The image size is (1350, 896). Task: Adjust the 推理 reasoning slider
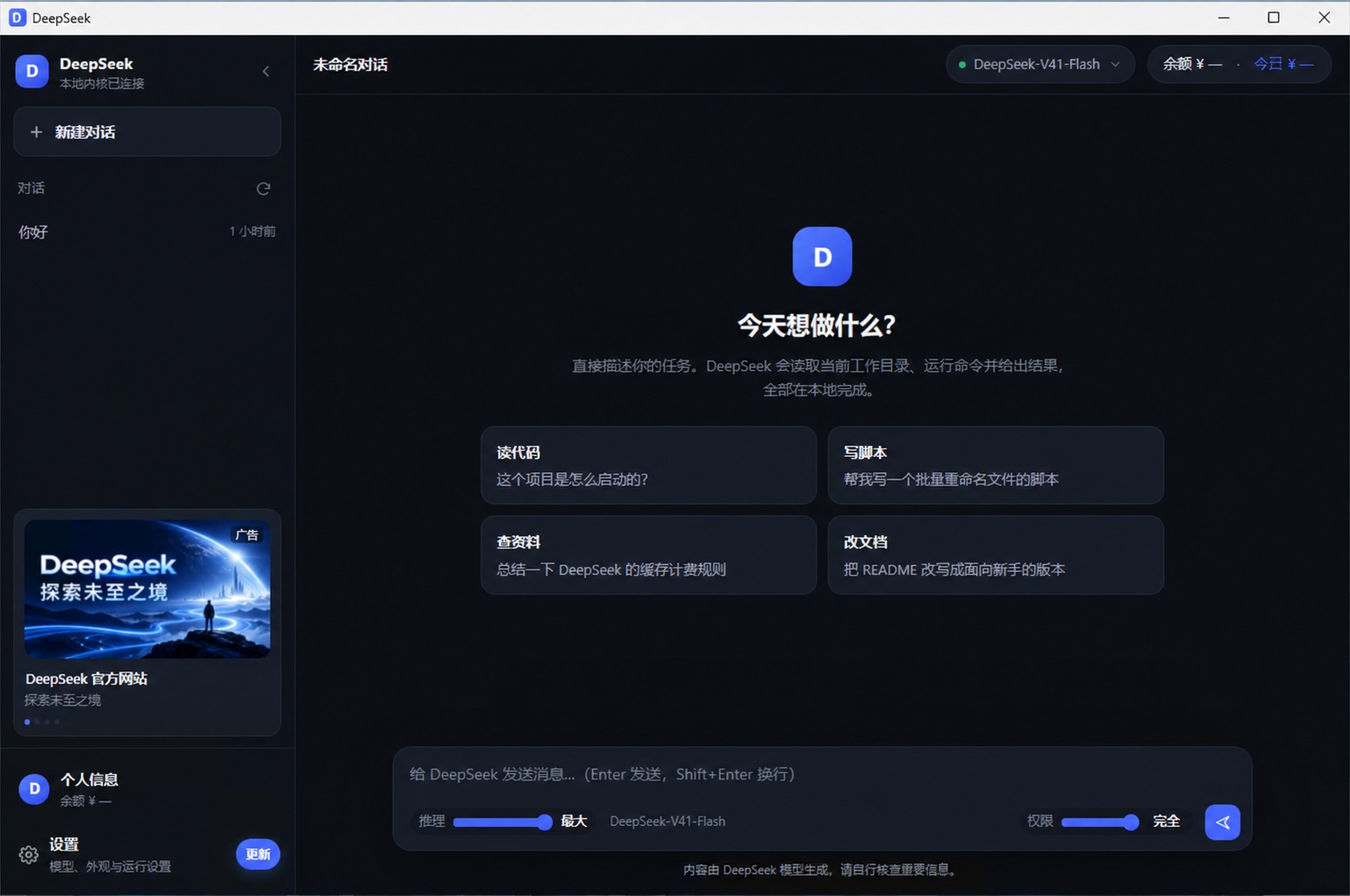[x=503, y=821]
